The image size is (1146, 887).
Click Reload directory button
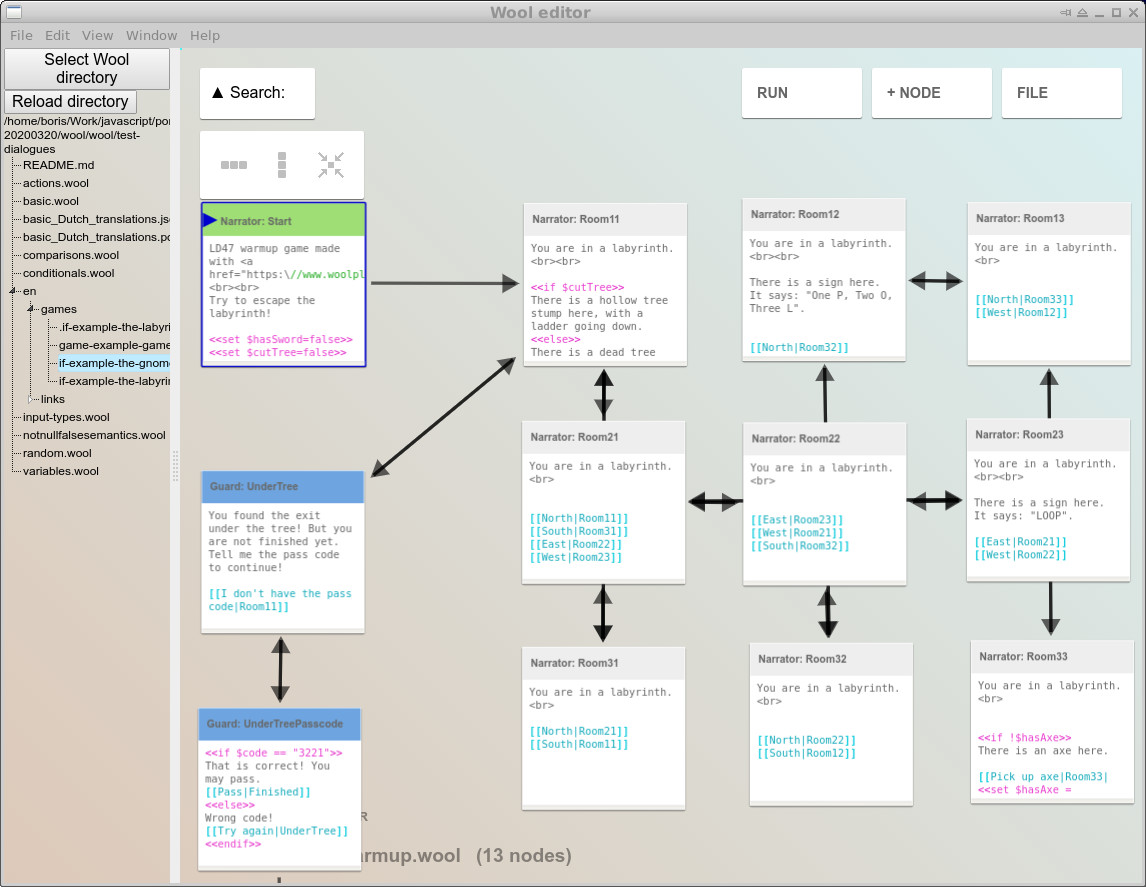pyautogui.click(x=70, y=102)
